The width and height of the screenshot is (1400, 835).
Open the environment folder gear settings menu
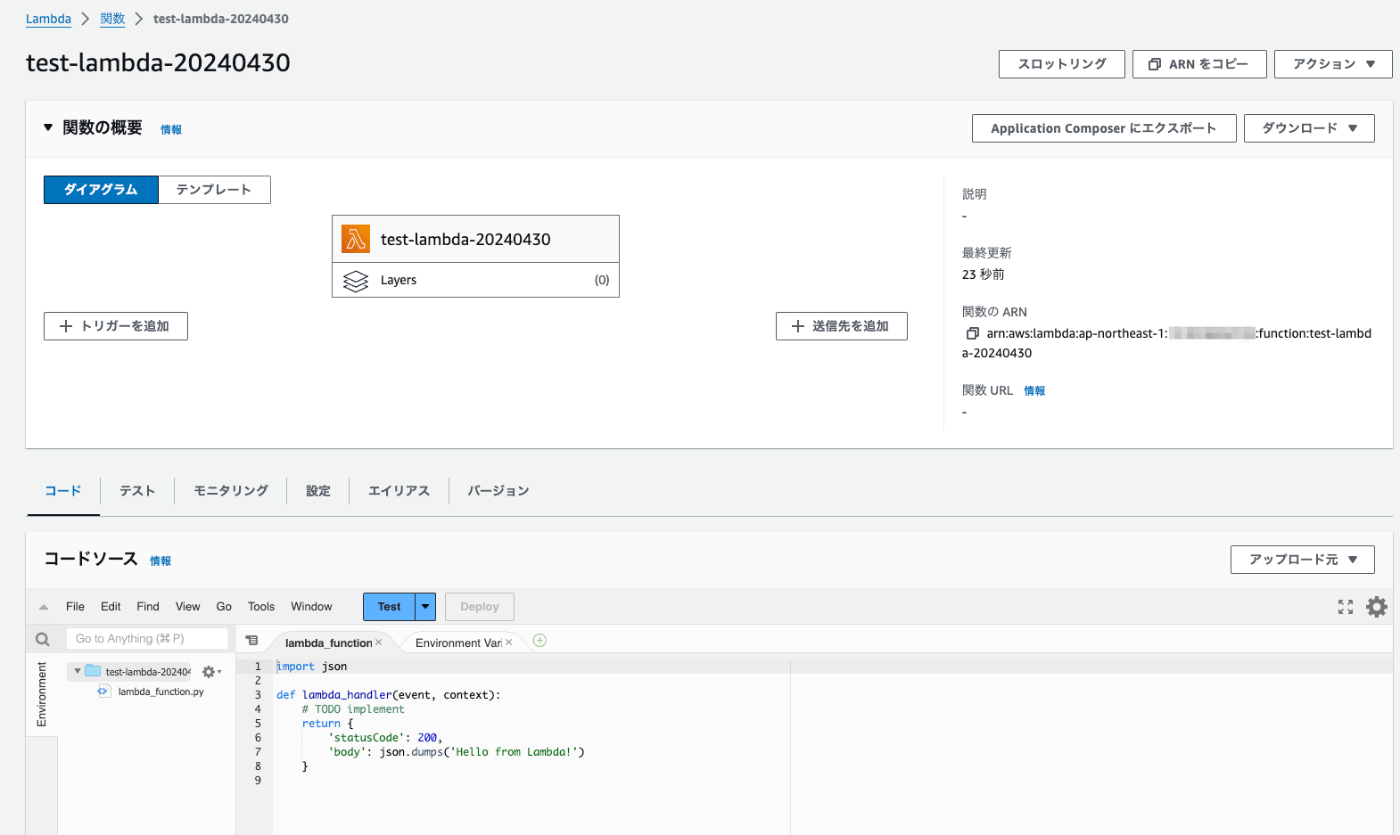(x=210, y=672)
